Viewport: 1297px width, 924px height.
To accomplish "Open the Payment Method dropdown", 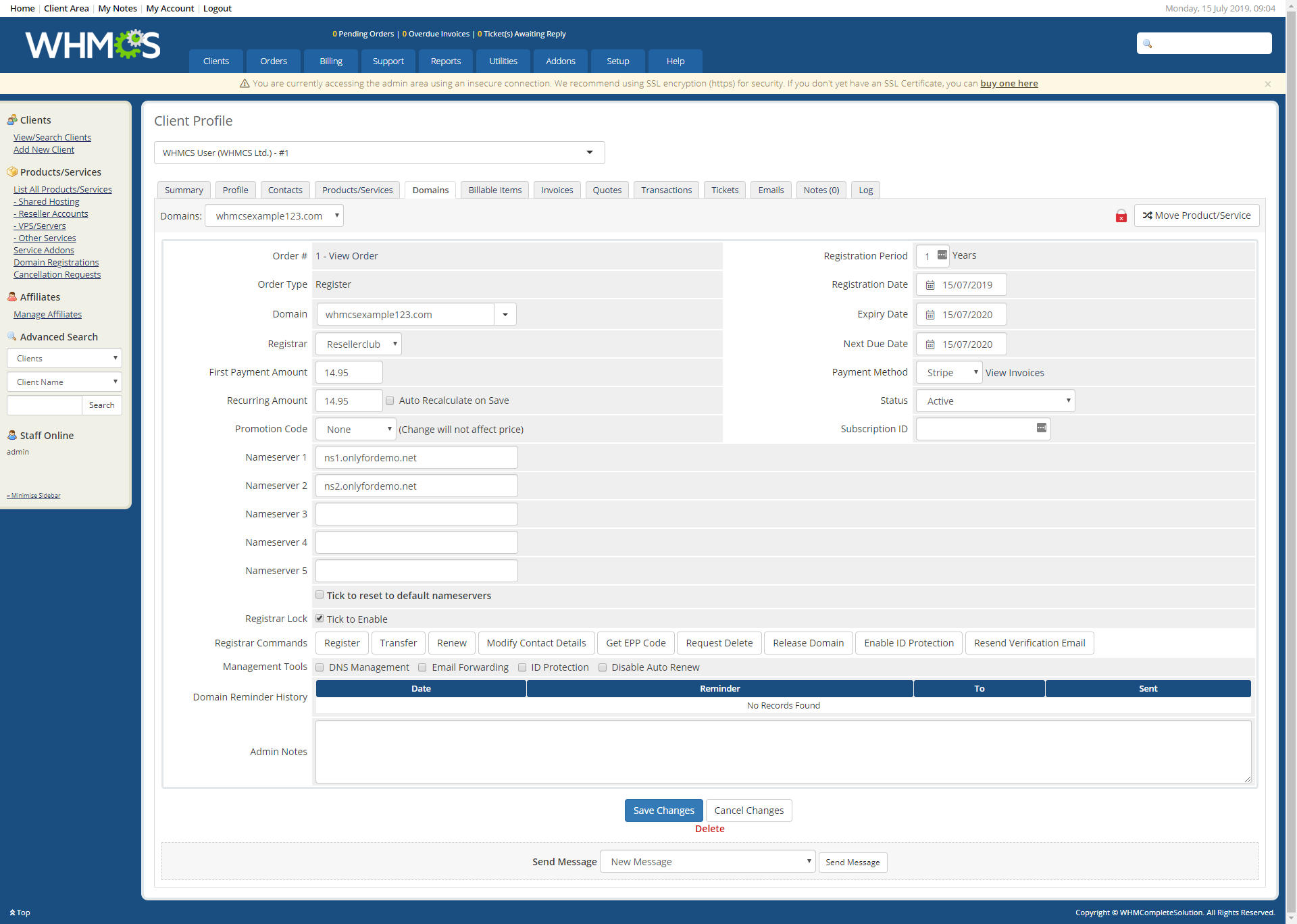I will pos(949,373).
